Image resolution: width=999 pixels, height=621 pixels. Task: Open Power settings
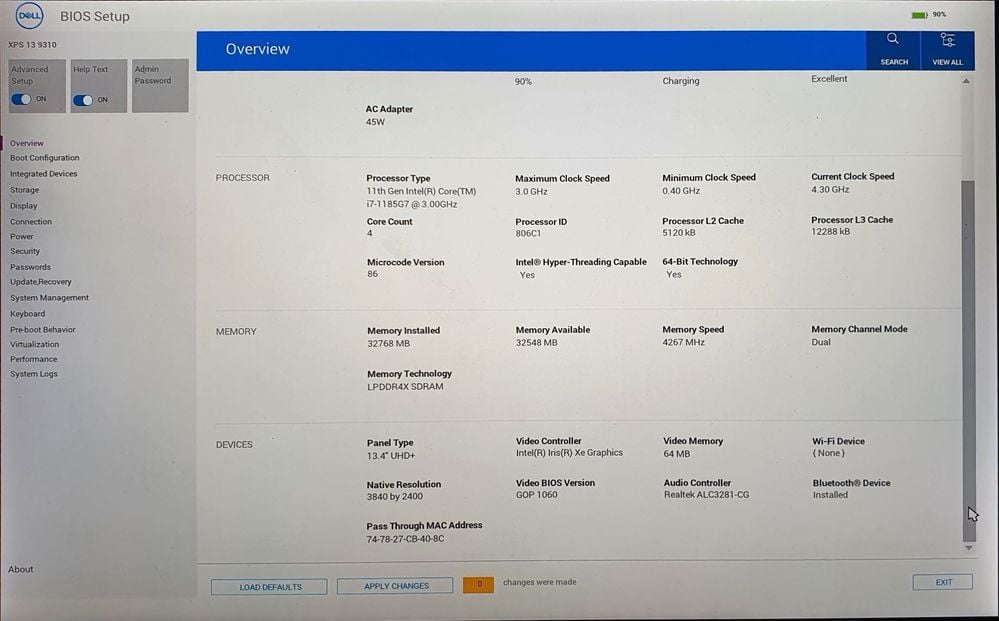(x=22, y=236)
